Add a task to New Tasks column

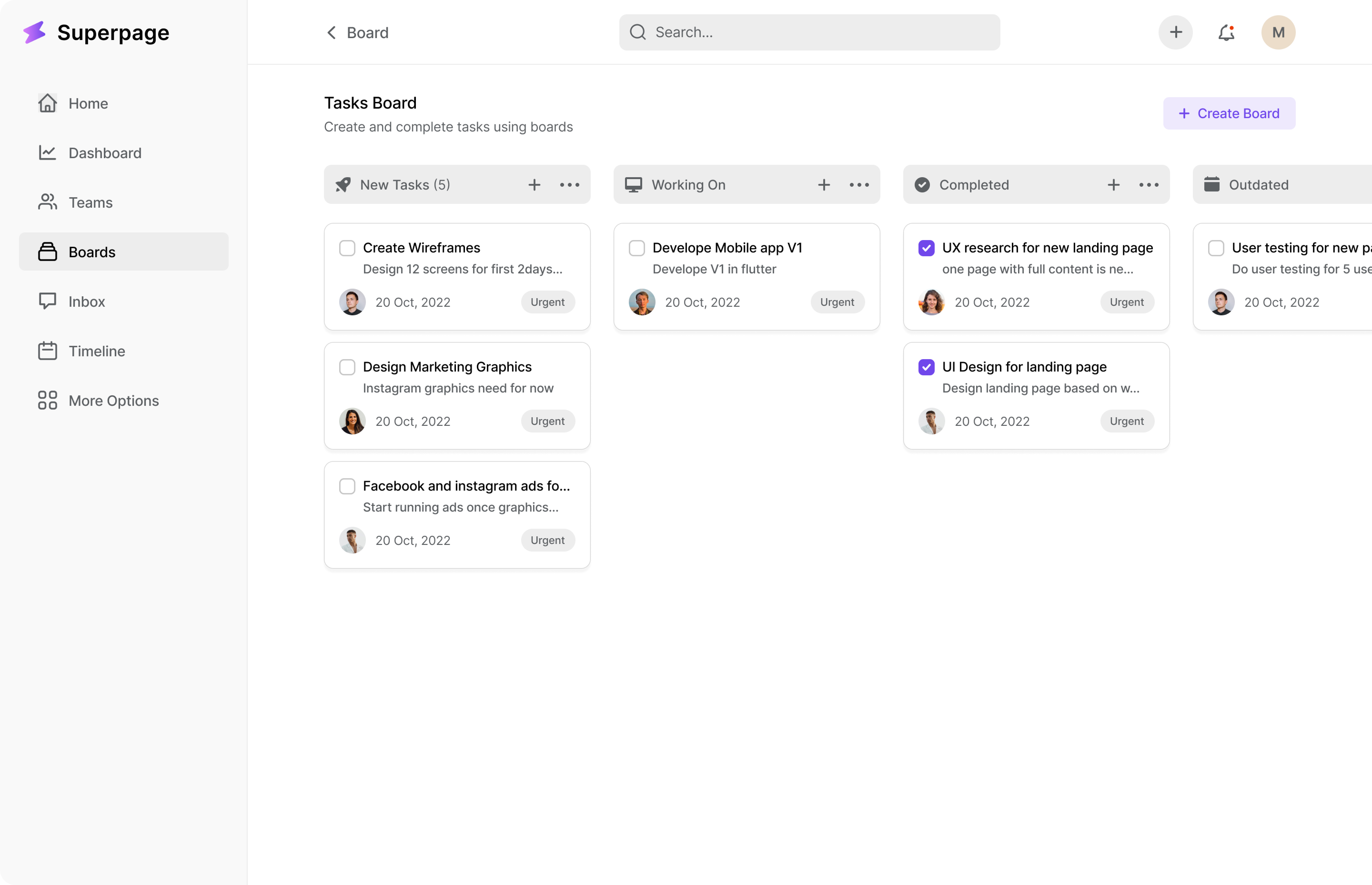[534, 185]
